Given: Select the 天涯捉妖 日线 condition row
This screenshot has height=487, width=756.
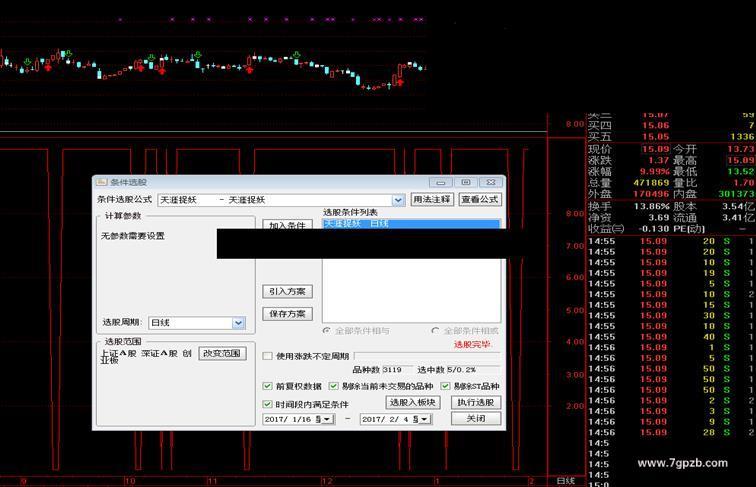Looking at the screenshot, I should coord(411,224).
